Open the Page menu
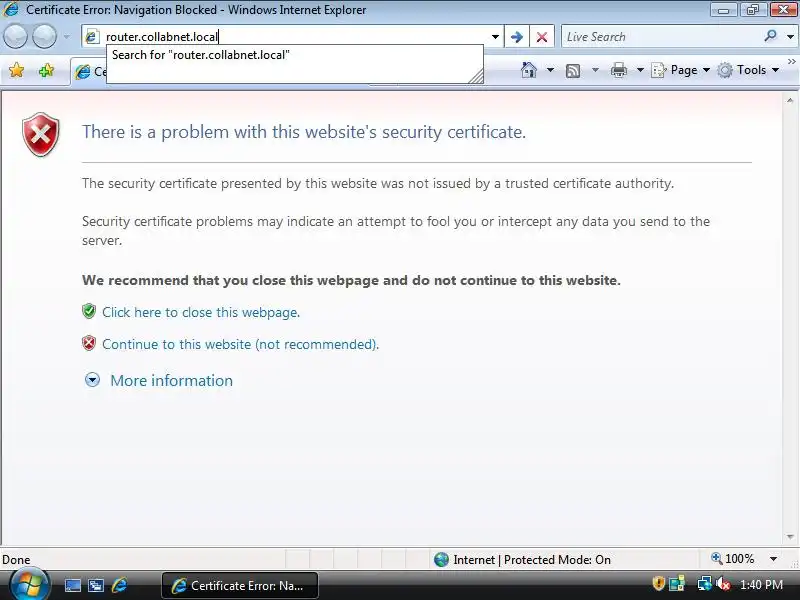The height and width of the screenshot is (600, 800). [681, 70]
